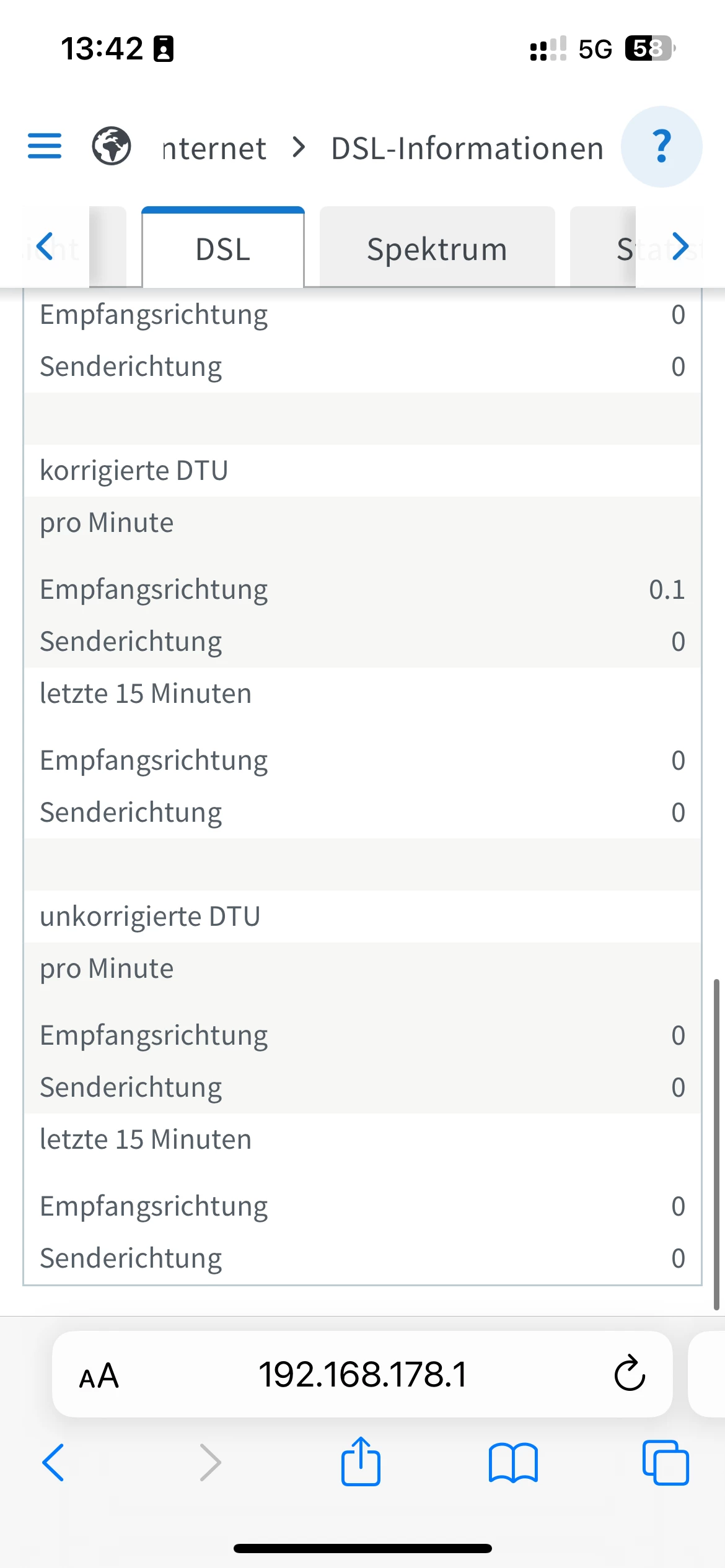Screen dimensions: 725x1568
Task: Reload the page in Safari
Action: (630, 1374)
